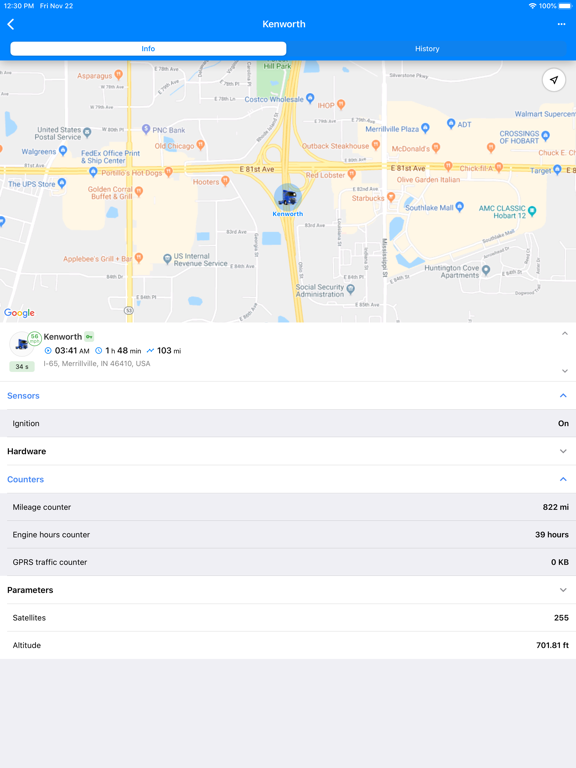The height and width of the screenshot is (768, 576).
Task: Tap the Chick-fil-A pin
Action: tap(499, 167)
